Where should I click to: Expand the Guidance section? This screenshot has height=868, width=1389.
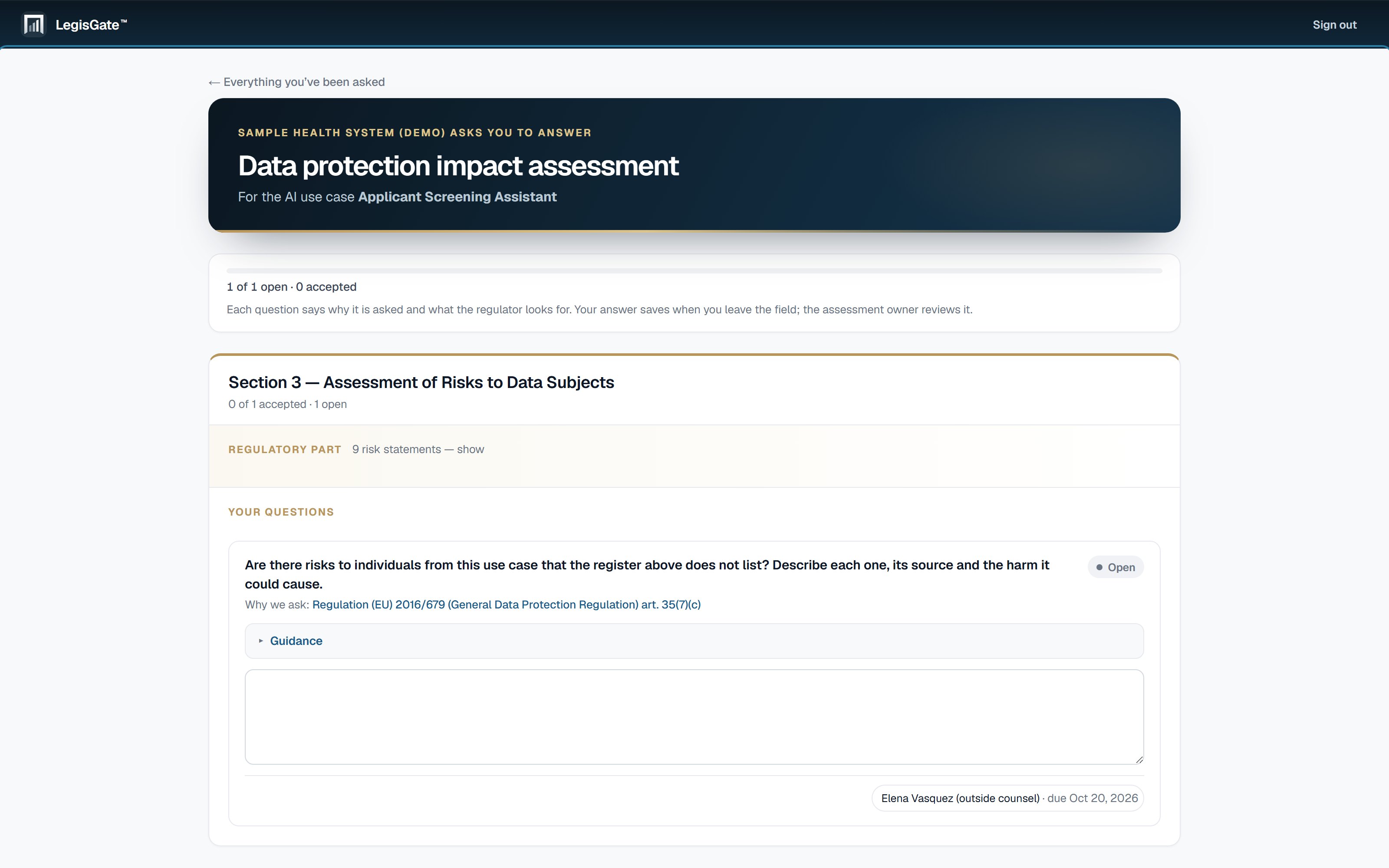[x=694, y=641]
